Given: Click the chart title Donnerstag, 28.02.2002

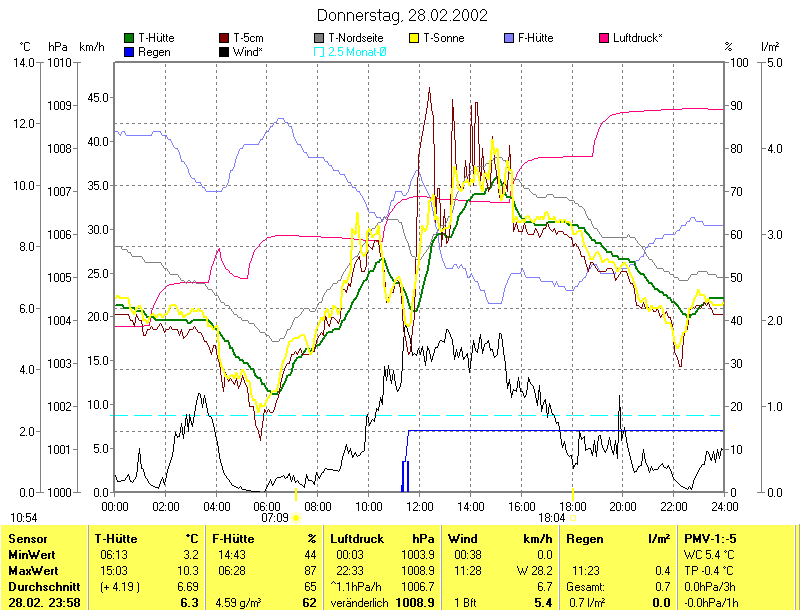Looking at the screenshot, I should tap(402, 15).
